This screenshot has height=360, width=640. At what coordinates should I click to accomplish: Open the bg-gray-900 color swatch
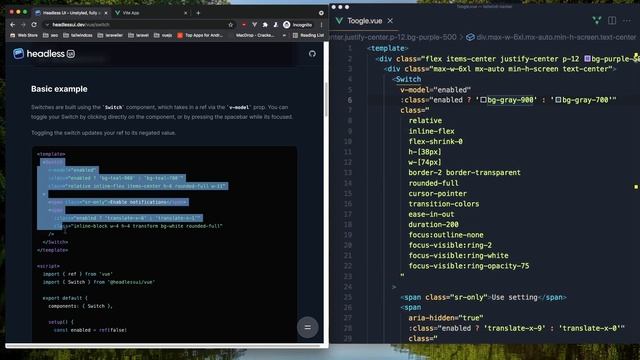click(483, 100)
